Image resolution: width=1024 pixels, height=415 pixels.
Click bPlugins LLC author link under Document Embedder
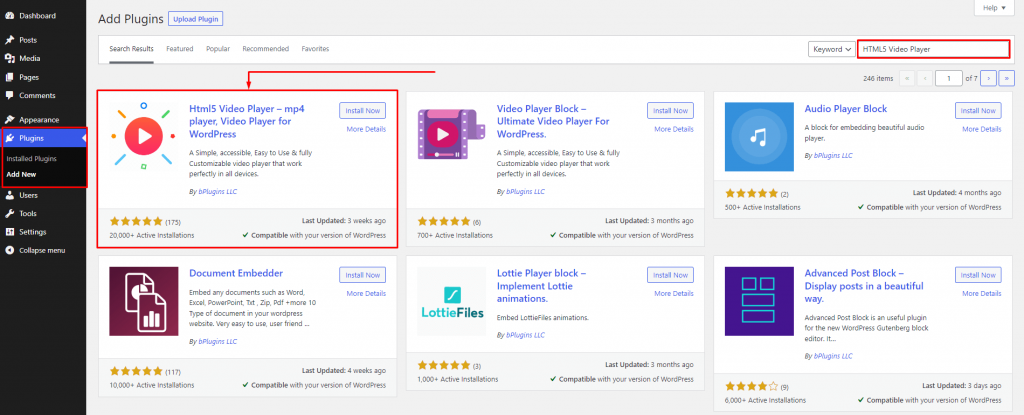click(x=217, y=341)
